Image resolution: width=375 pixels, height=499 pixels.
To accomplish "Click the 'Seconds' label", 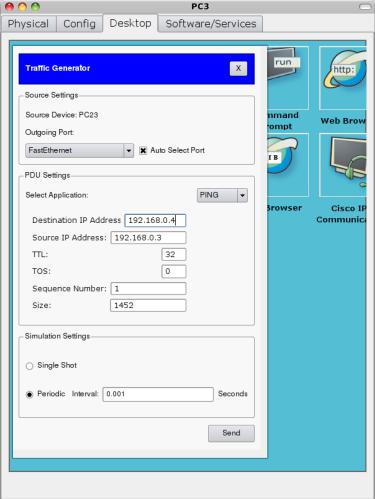I will click(x=233, y=394).
